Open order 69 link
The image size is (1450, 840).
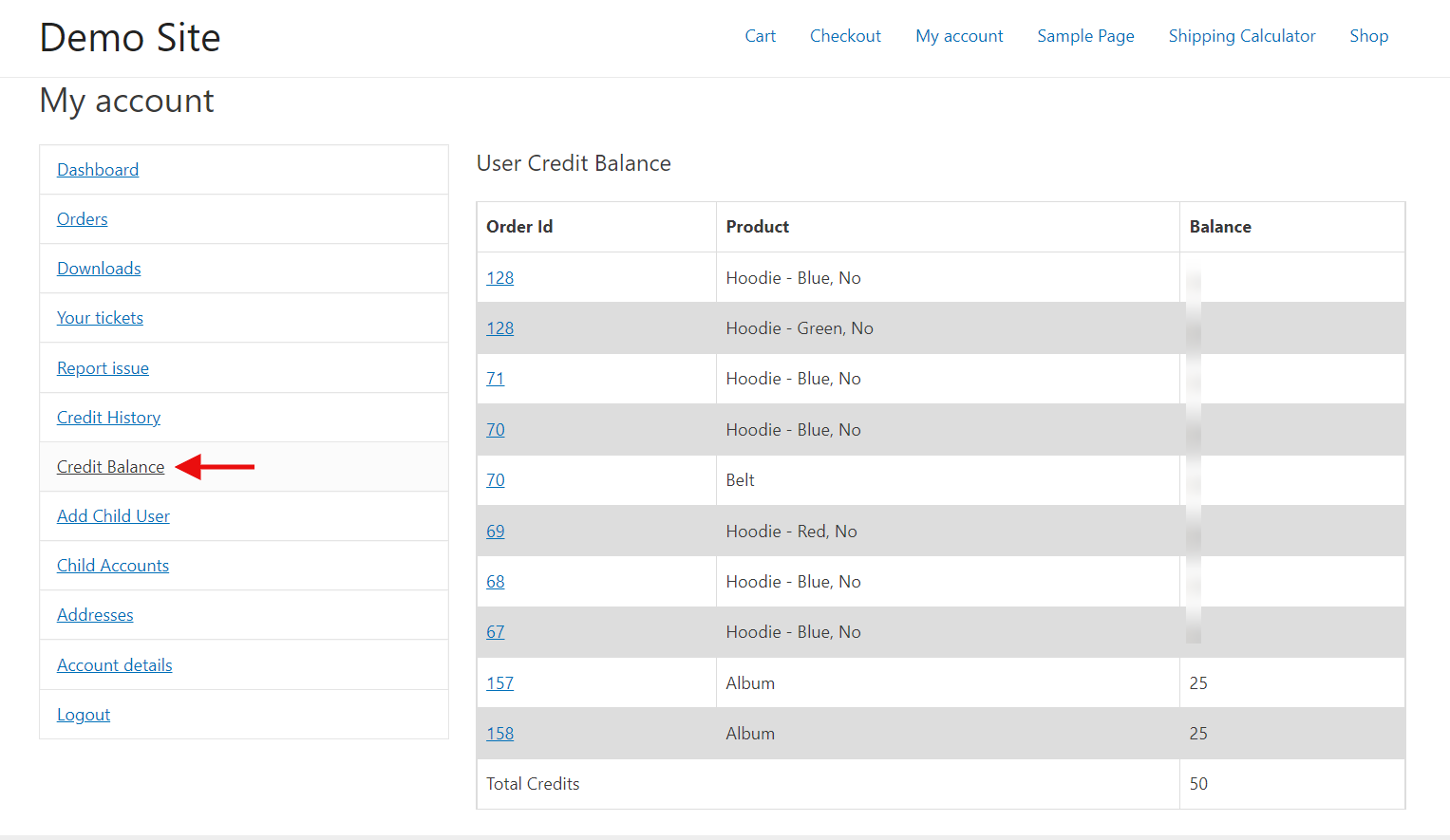(495, 532)
